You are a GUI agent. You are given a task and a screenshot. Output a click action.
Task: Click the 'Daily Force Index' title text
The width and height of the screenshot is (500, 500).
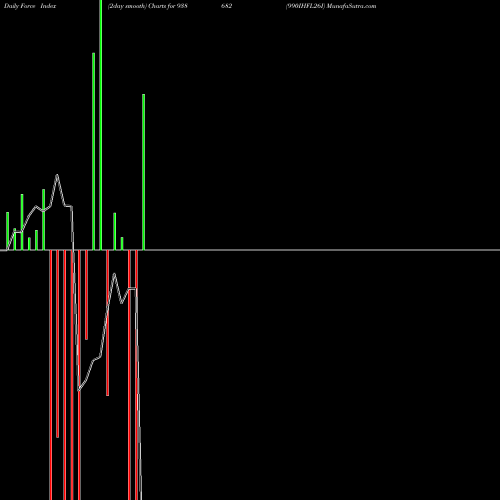tap(30, 6)
